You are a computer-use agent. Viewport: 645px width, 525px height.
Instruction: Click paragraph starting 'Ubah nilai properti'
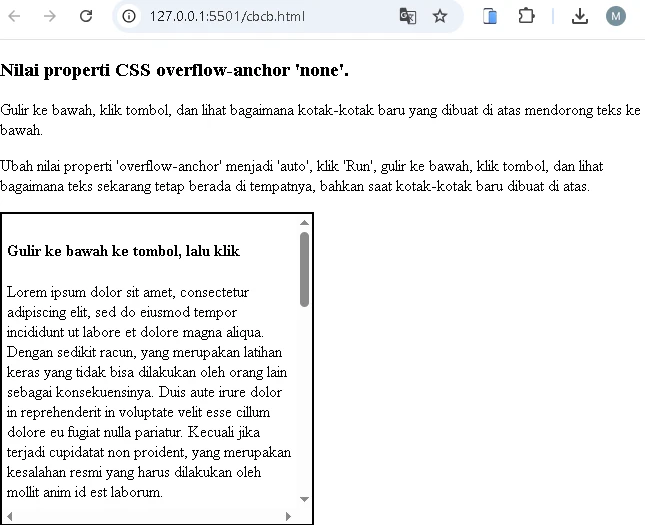[302, 176]
